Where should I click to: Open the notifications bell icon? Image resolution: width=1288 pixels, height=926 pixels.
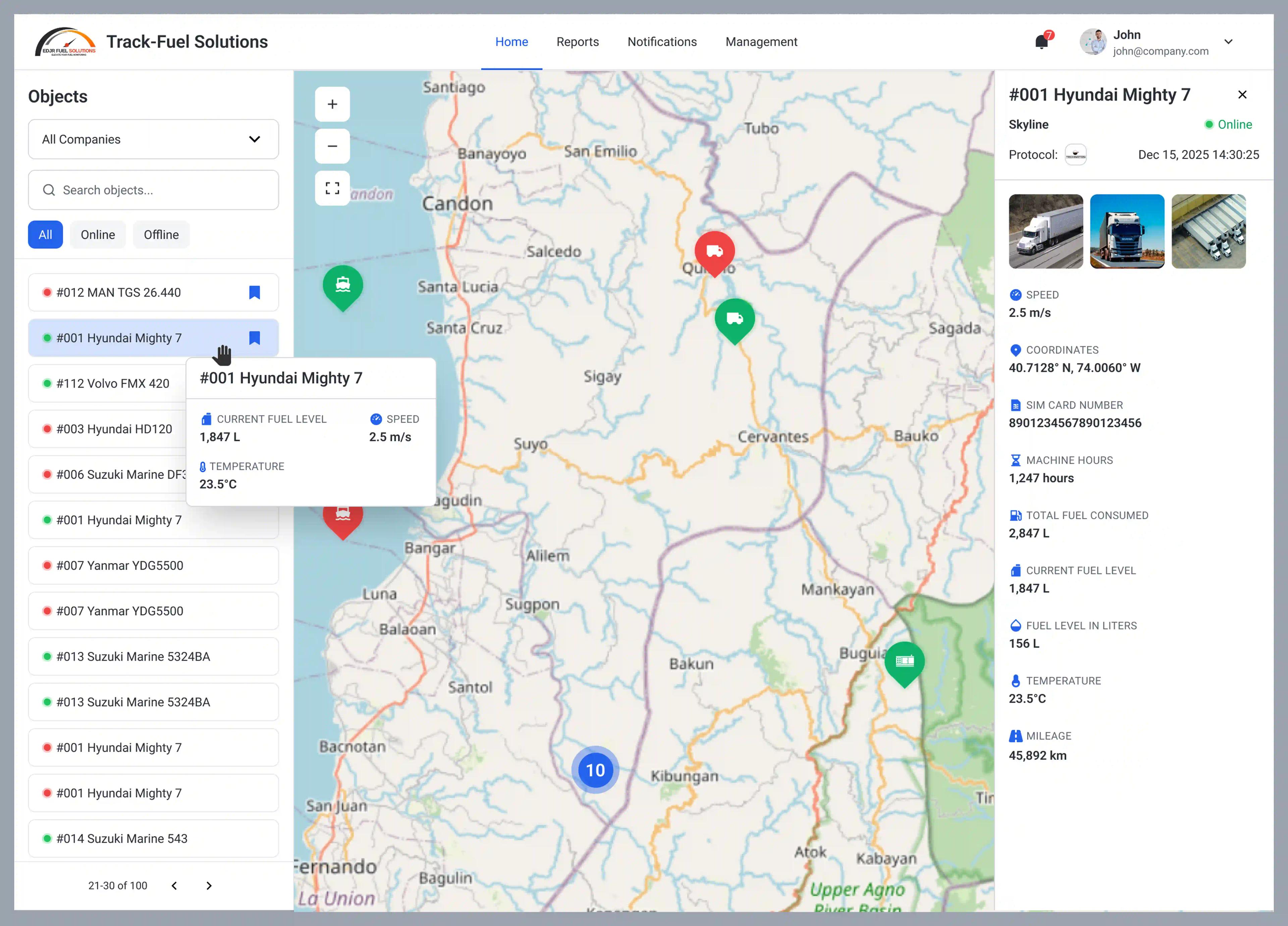[x=1041, y=42]
